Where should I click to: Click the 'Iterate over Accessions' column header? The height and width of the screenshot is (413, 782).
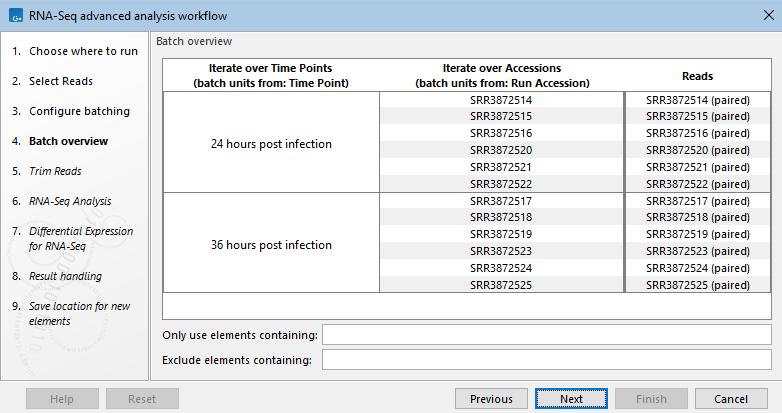501,76
